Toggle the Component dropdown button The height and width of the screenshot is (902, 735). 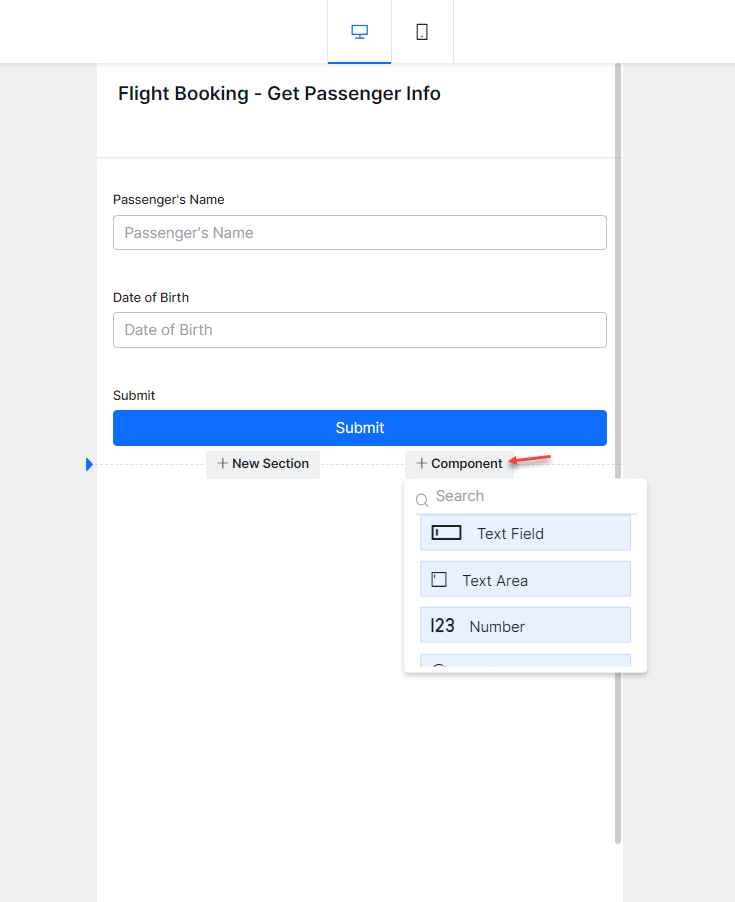tap(459, 464)
